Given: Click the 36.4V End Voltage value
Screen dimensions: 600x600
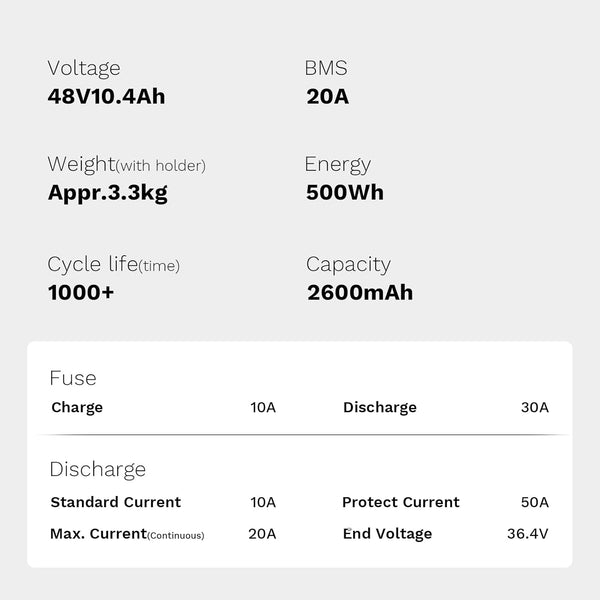Looking at the screenshot, I should 528,534.
